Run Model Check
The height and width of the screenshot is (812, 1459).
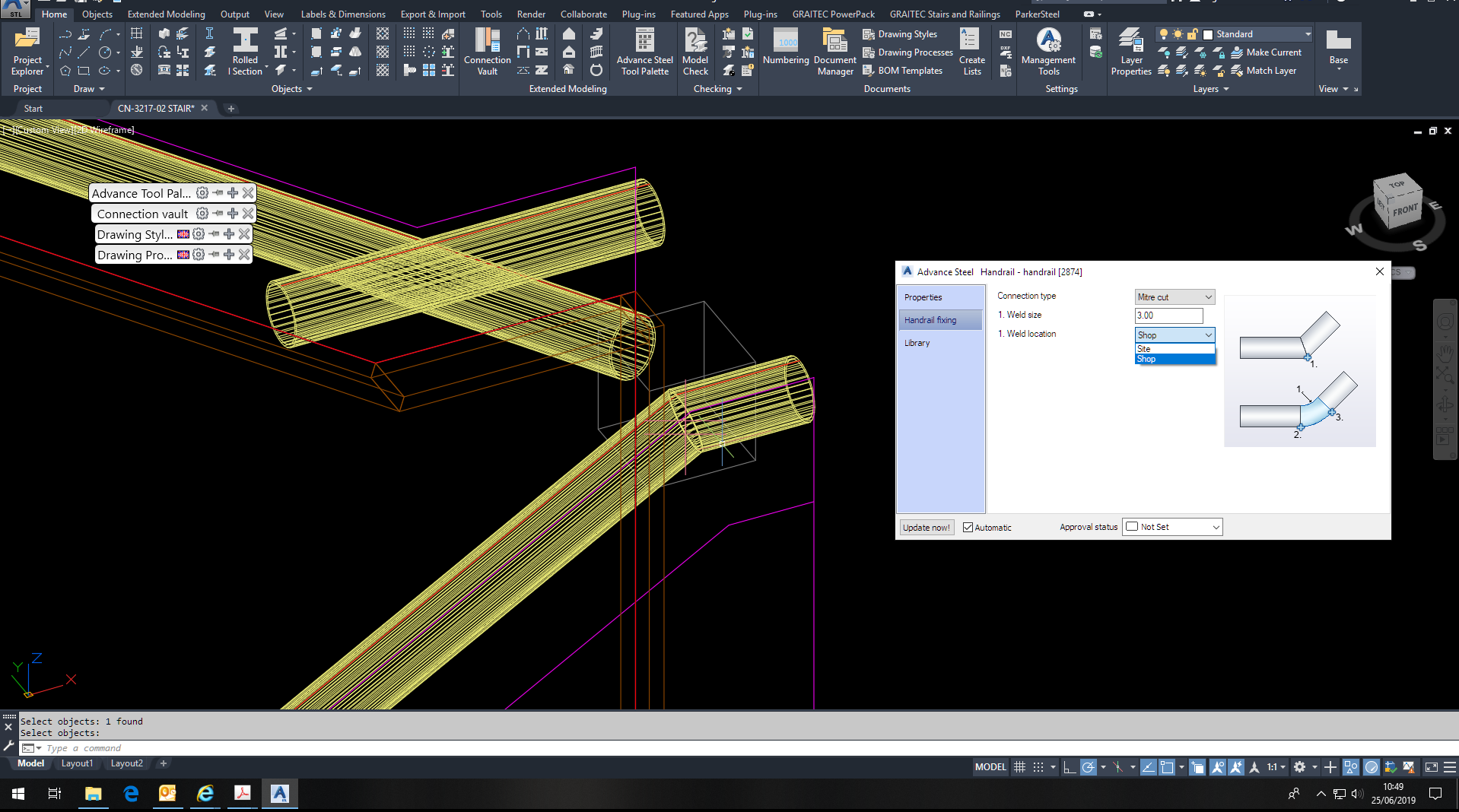click(695, 51)
